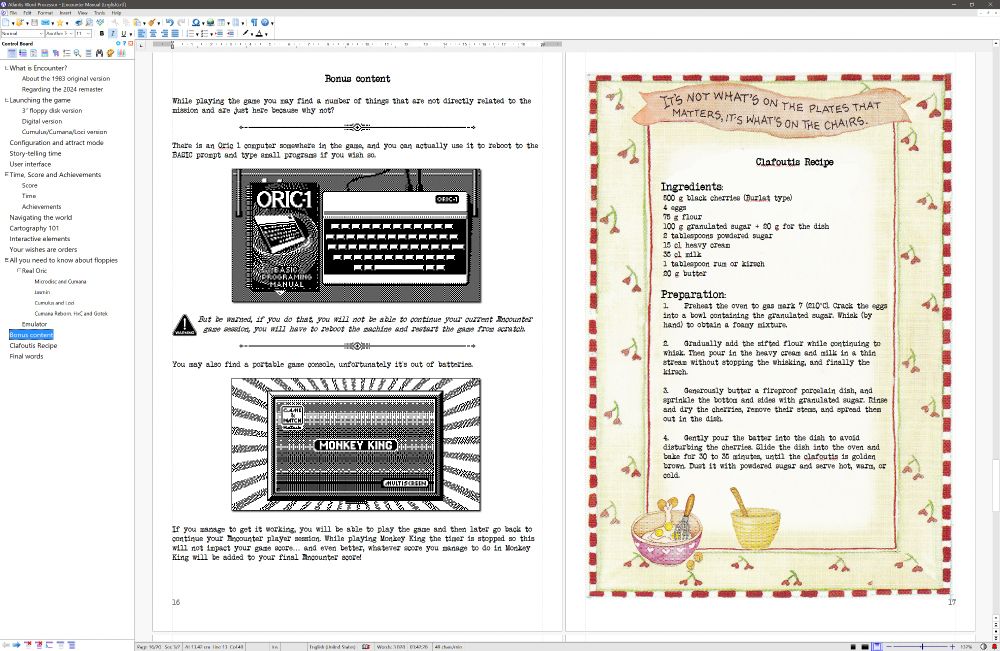Click the blue next arrow below outline
Viewport: 1000px width, 651px height.
(x=16, y=645)
